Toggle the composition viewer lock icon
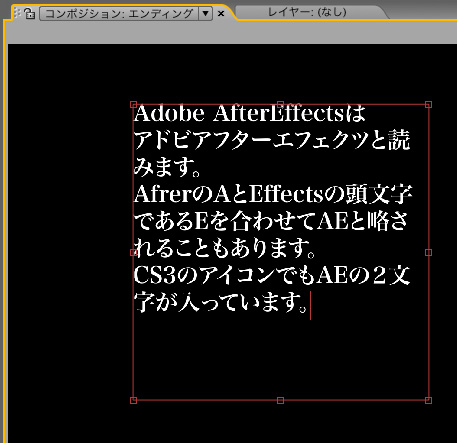Image resolution: width=457 pixels, height=443 pixels. pos(29,14)
